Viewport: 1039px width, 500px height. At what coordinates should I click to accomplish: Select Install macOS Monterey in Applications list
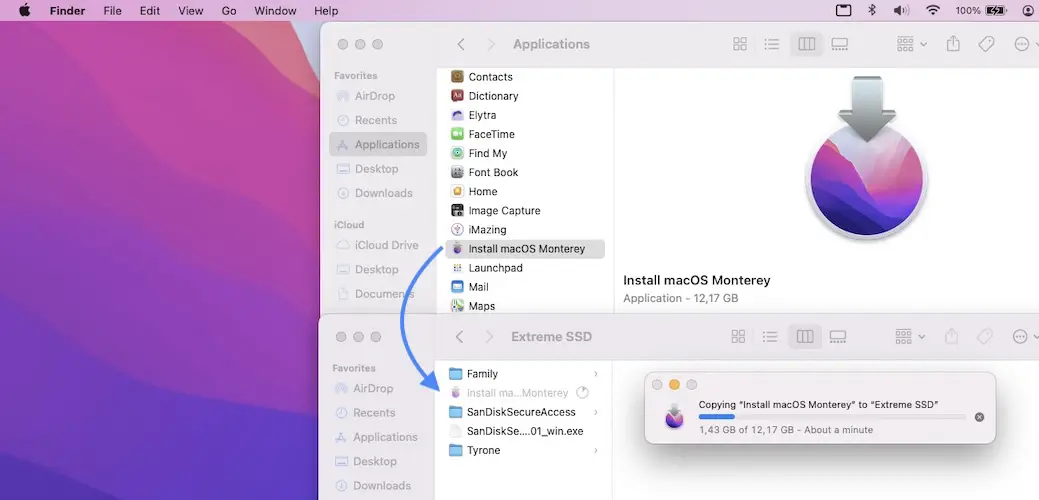point(526,249)
